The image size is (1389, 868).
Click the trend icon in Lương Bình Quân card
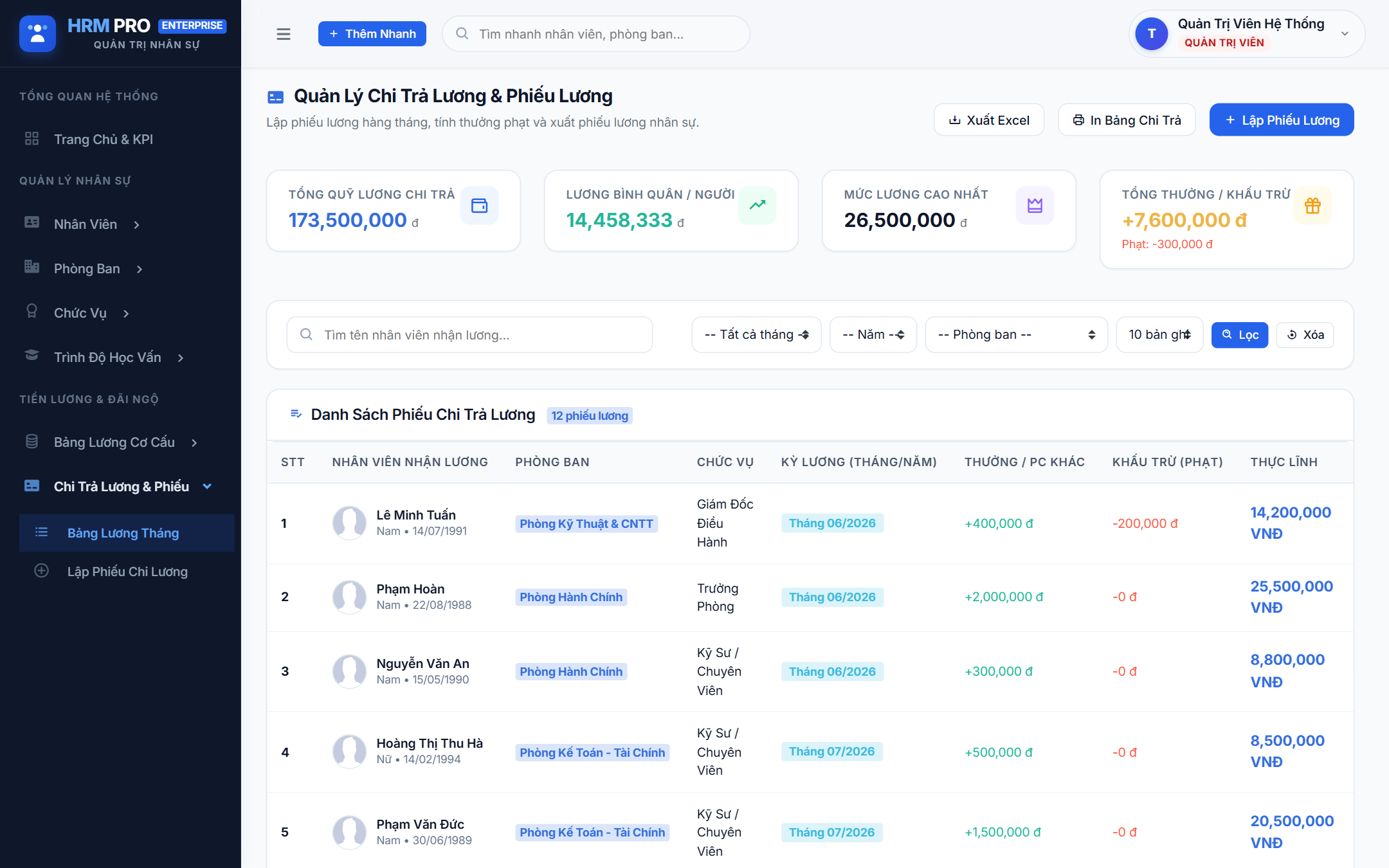(x=758, y=206)
